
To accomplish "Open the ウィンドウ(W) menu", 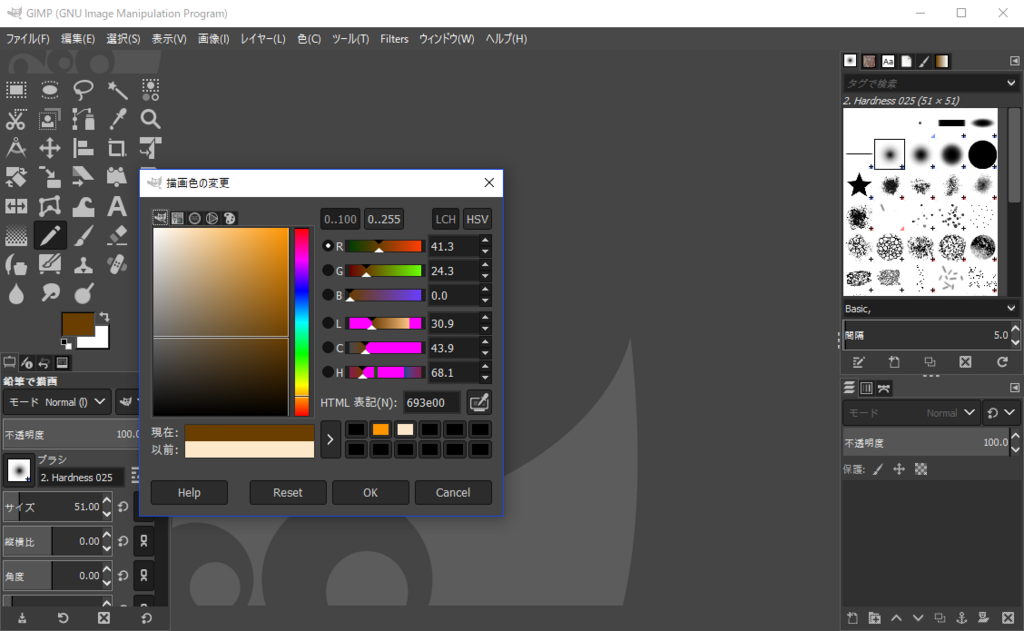I will 447,39.
